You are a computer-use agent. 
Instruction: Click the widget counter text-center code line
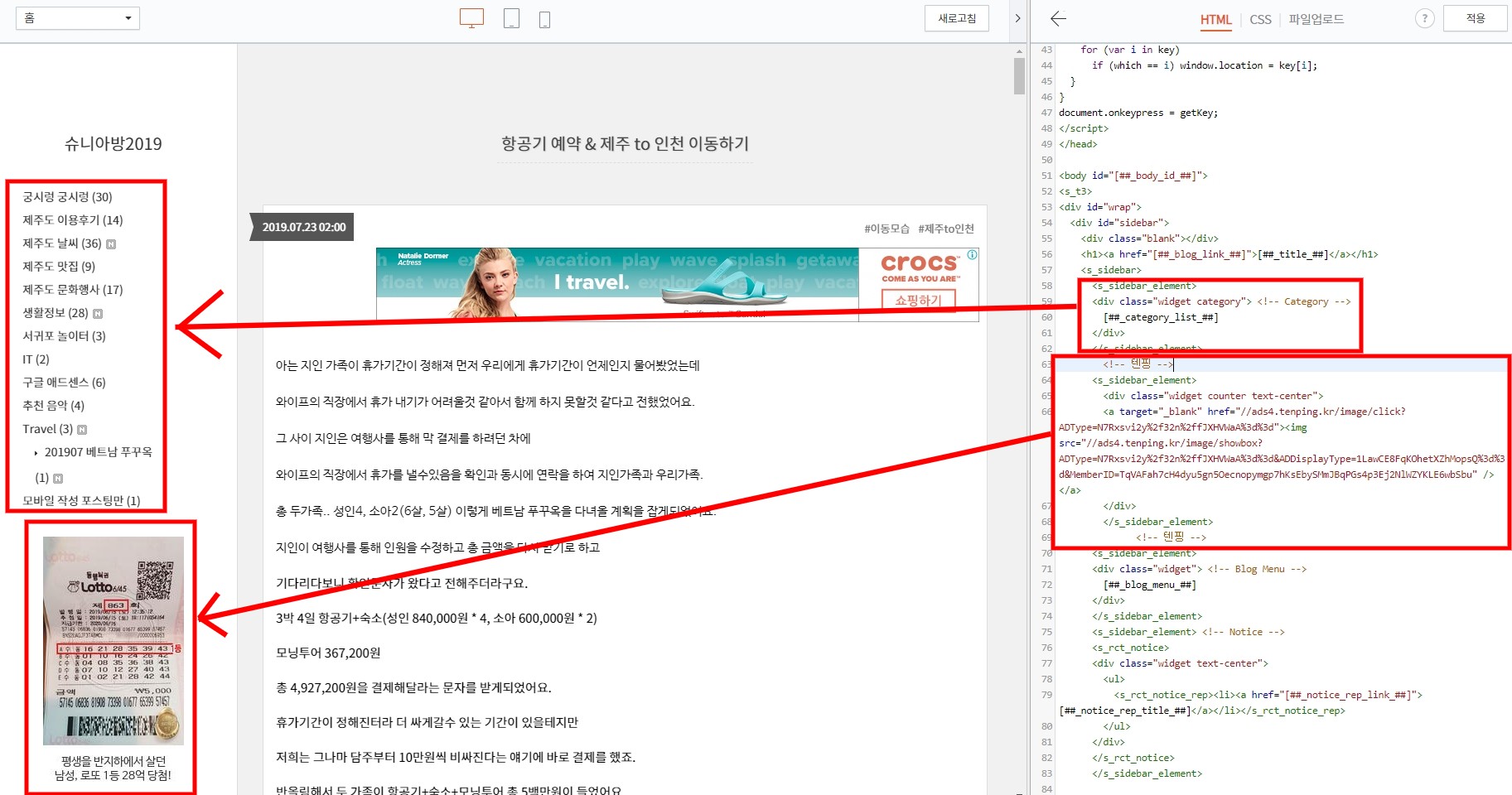pos(1213,396)
